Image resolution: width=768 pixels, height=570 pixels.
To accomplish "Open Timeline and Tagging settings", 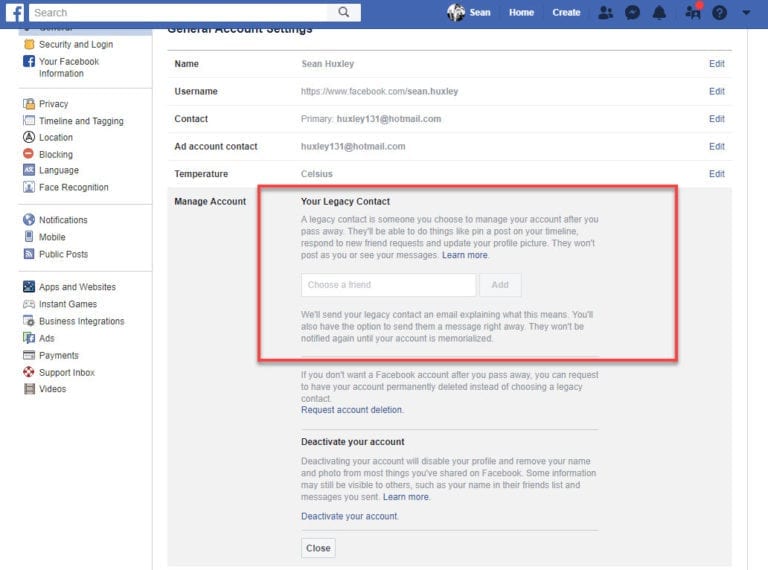I will (81, 121).
